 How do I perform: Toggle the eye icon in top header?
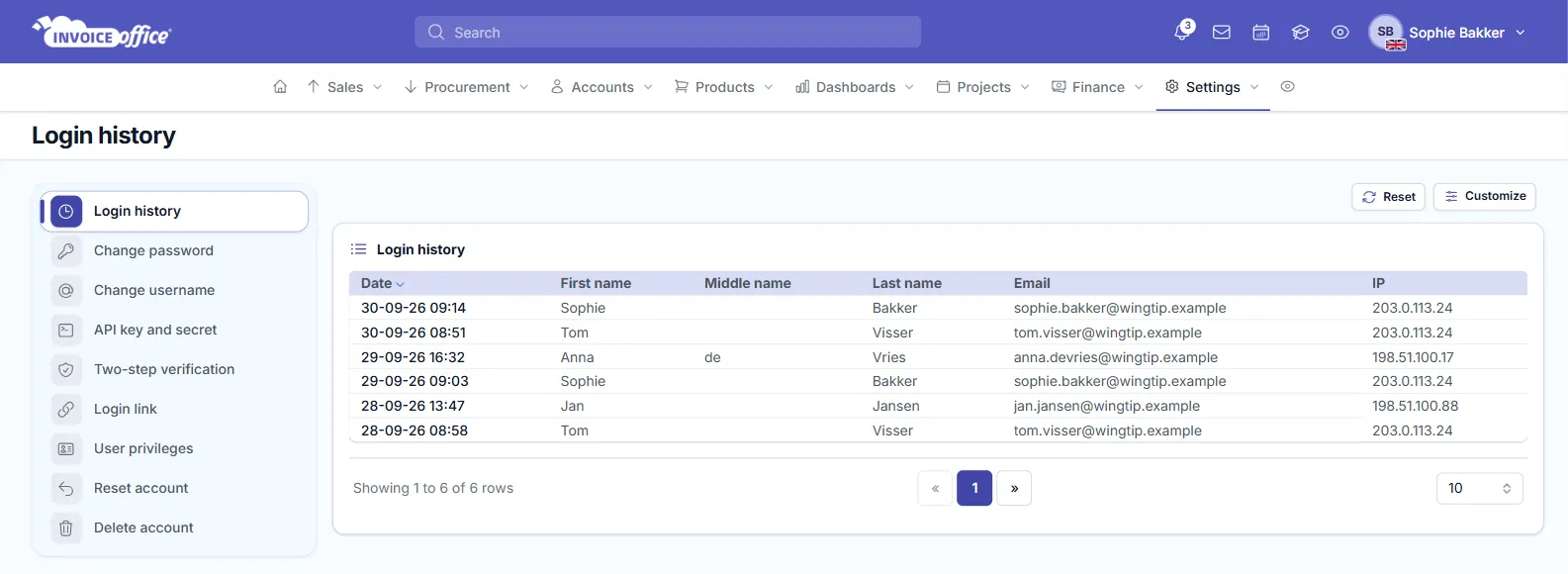pos(1340,33)
